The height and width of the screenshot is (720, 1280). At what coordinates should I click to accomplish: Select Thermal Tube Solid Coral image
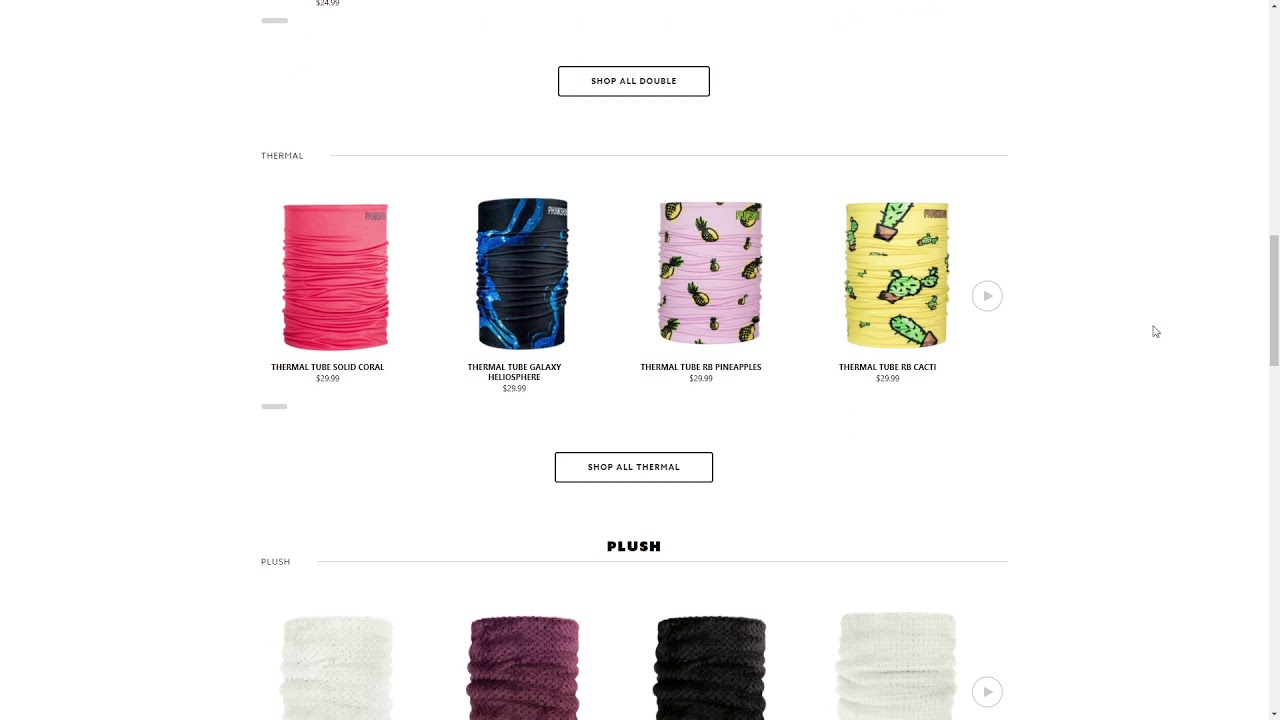pos(336,276)
